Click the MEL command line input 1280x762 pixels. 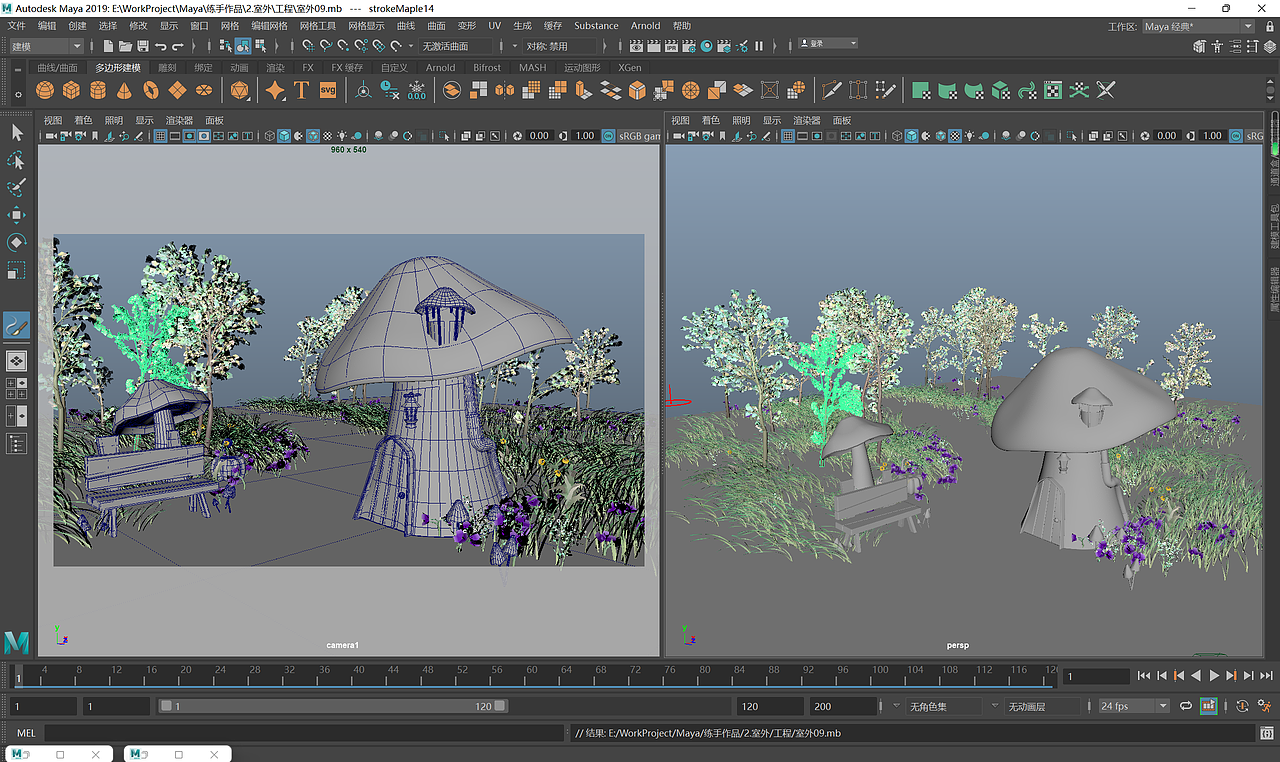tap(304, 734)
